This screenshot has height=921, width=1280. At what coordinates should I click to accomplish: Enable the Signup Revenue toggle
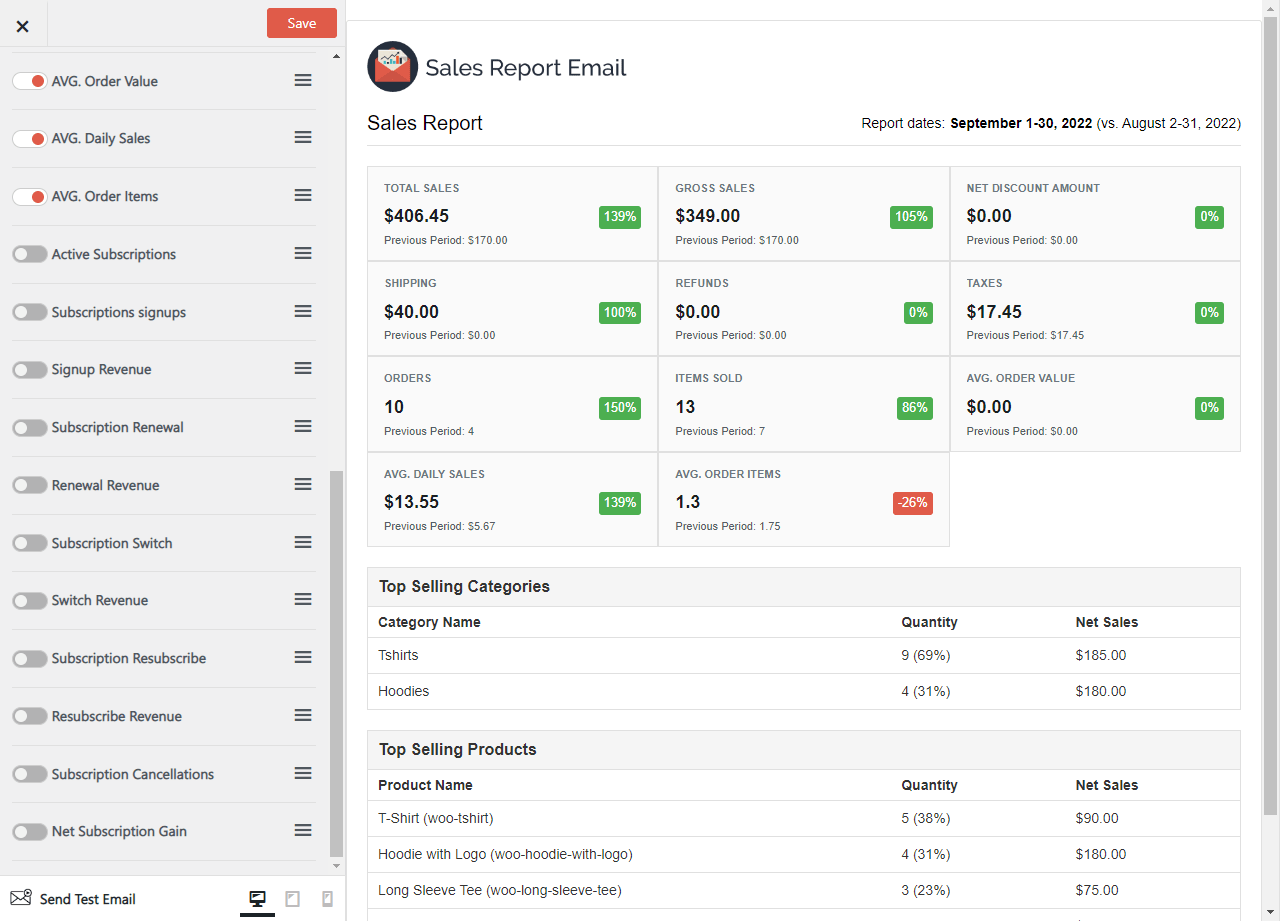pos(30,369)
